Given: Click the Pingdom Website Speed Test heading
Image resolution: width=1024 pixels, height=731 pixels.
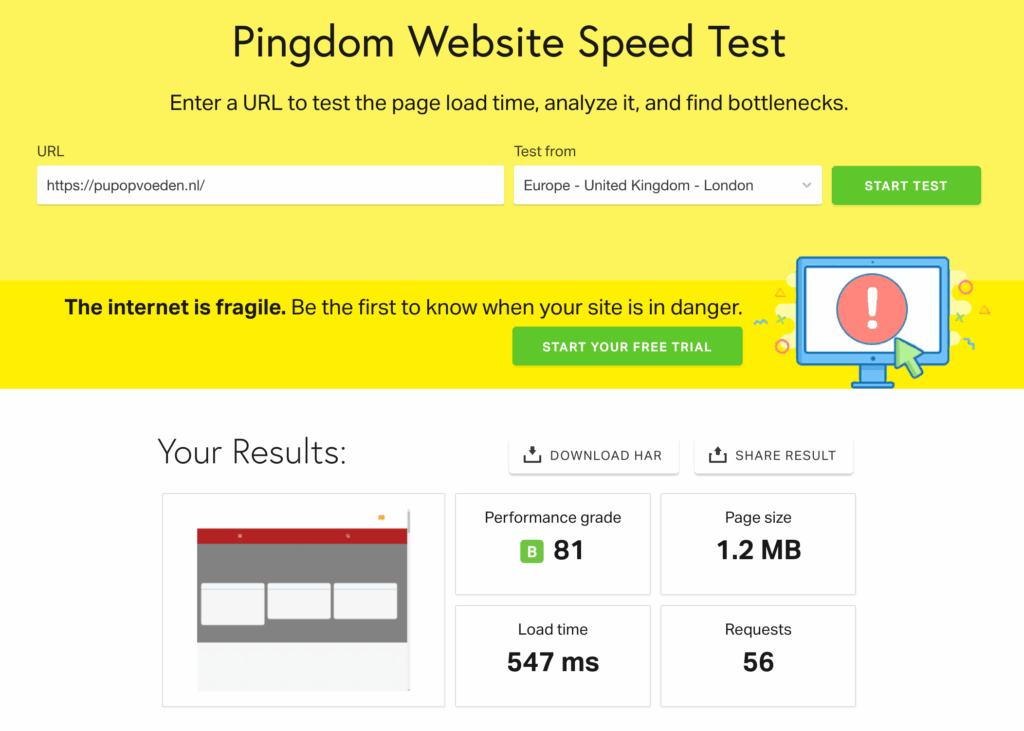Looking at the screenshot, I should (x=509, y=43).
